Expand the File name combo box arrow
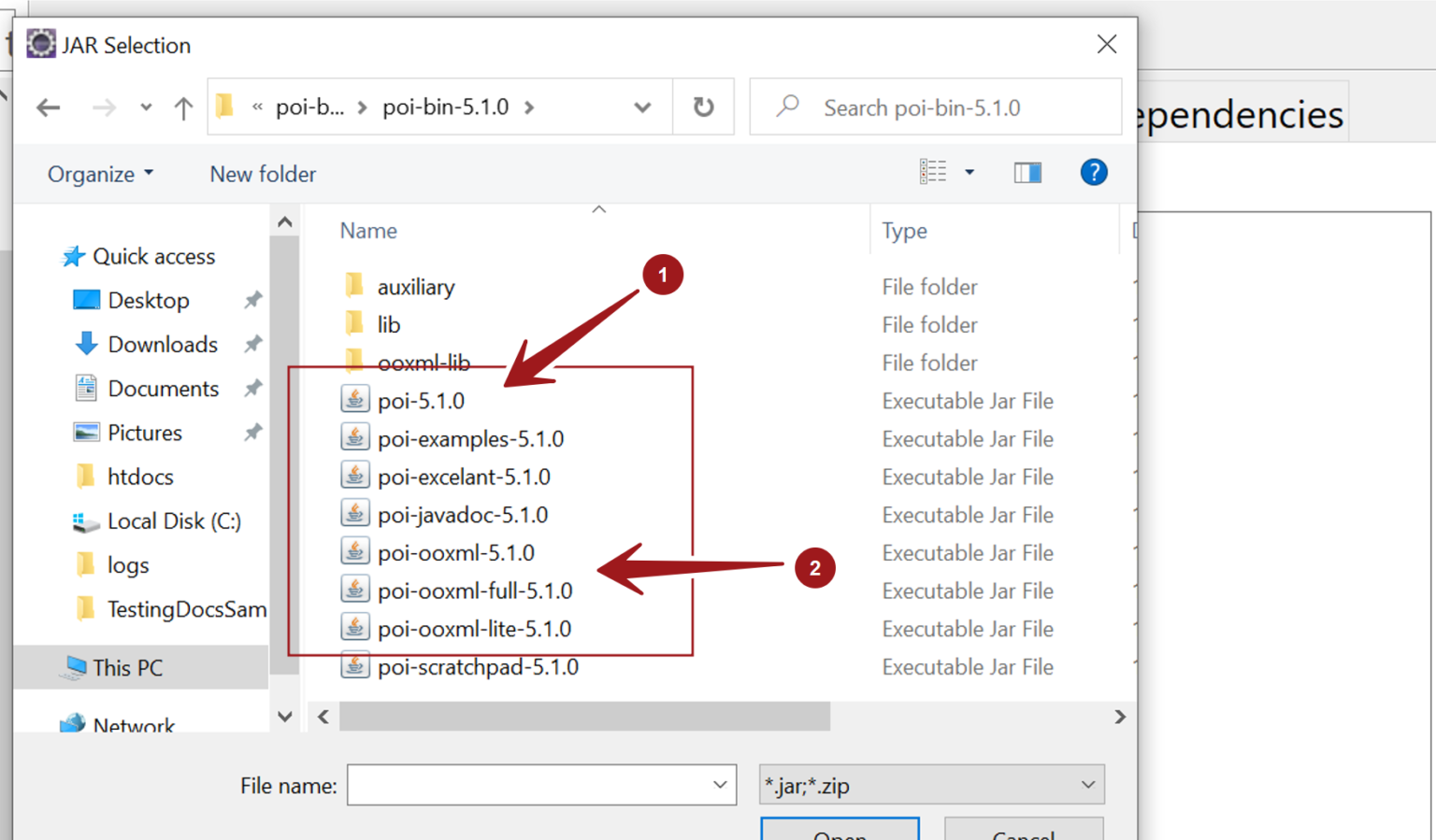The width and height of the screenshot is (1436, 840). point(718,785)
